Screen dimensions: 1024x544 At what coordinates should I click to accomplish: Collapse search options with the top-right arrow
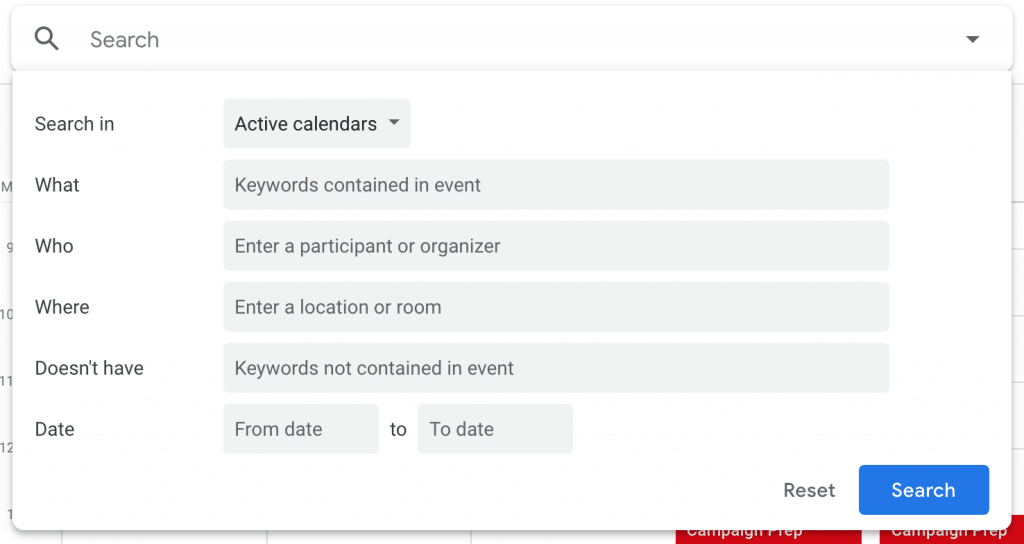[x=972, y=40]
